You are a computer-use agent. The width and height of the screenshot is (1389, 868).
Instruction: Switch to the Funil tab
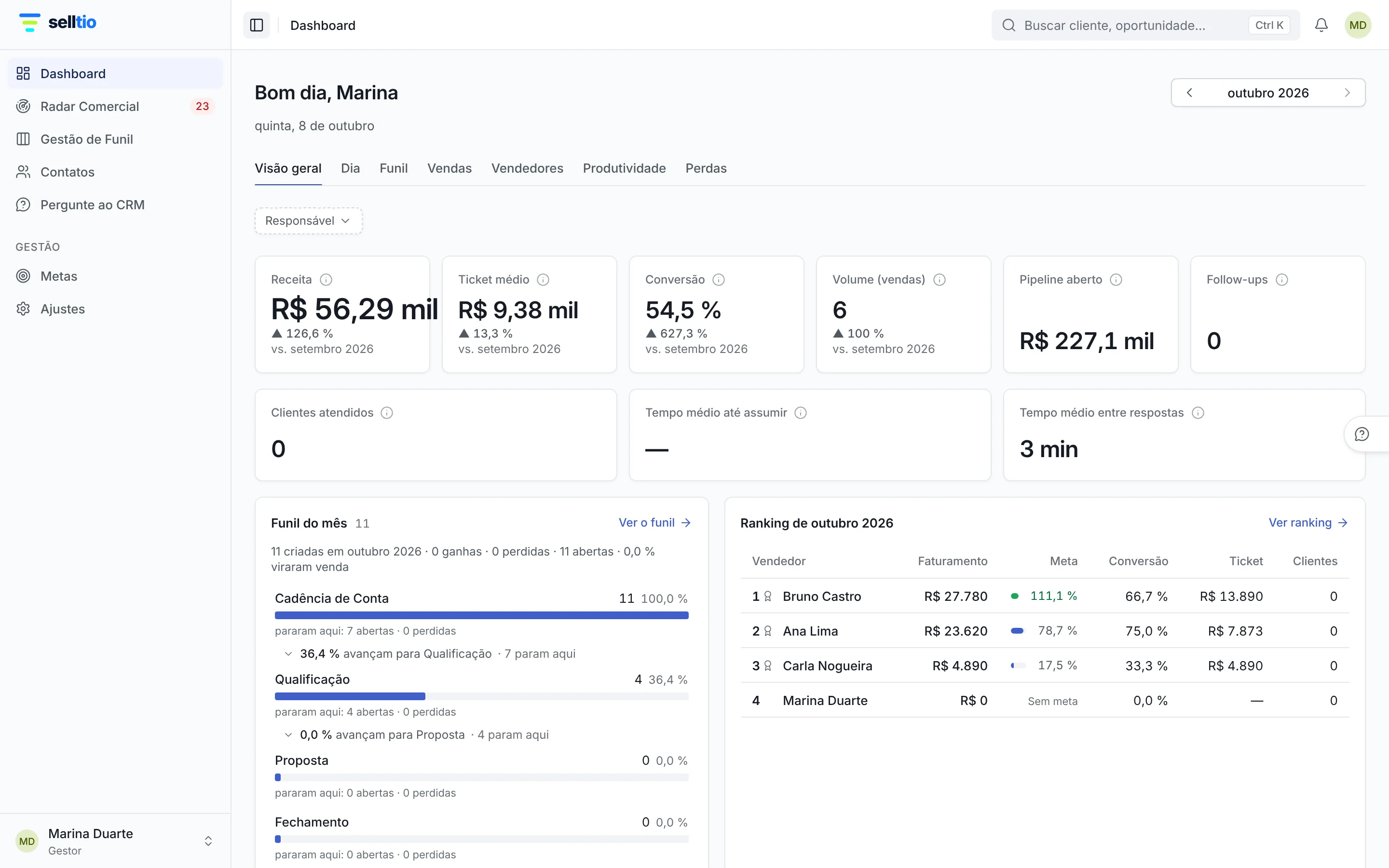pos(394,168)
